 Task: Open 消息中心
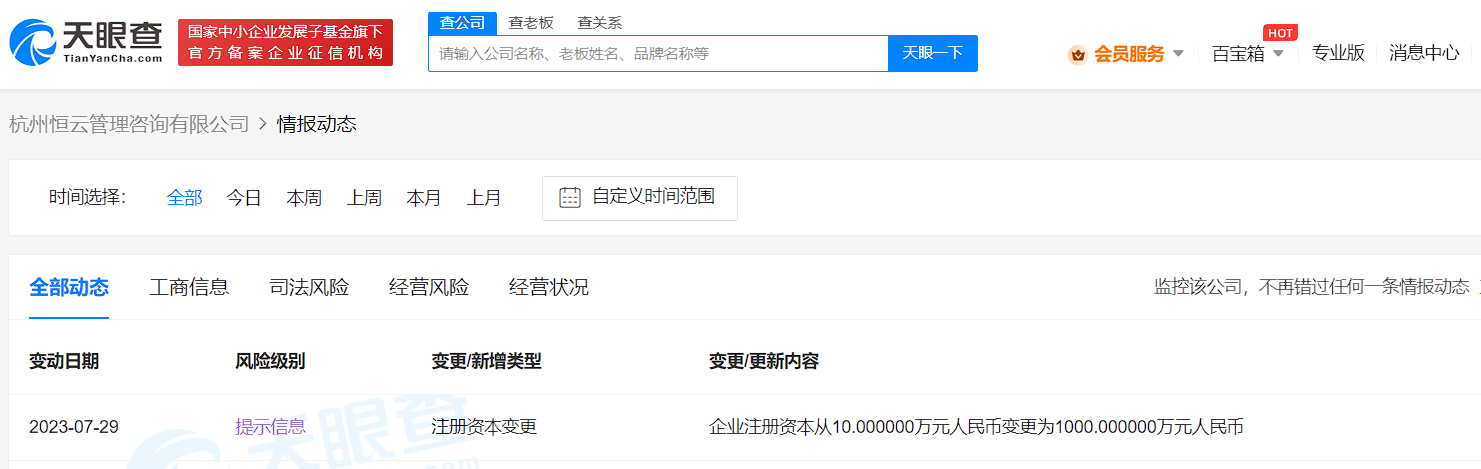pos(1424,54)
